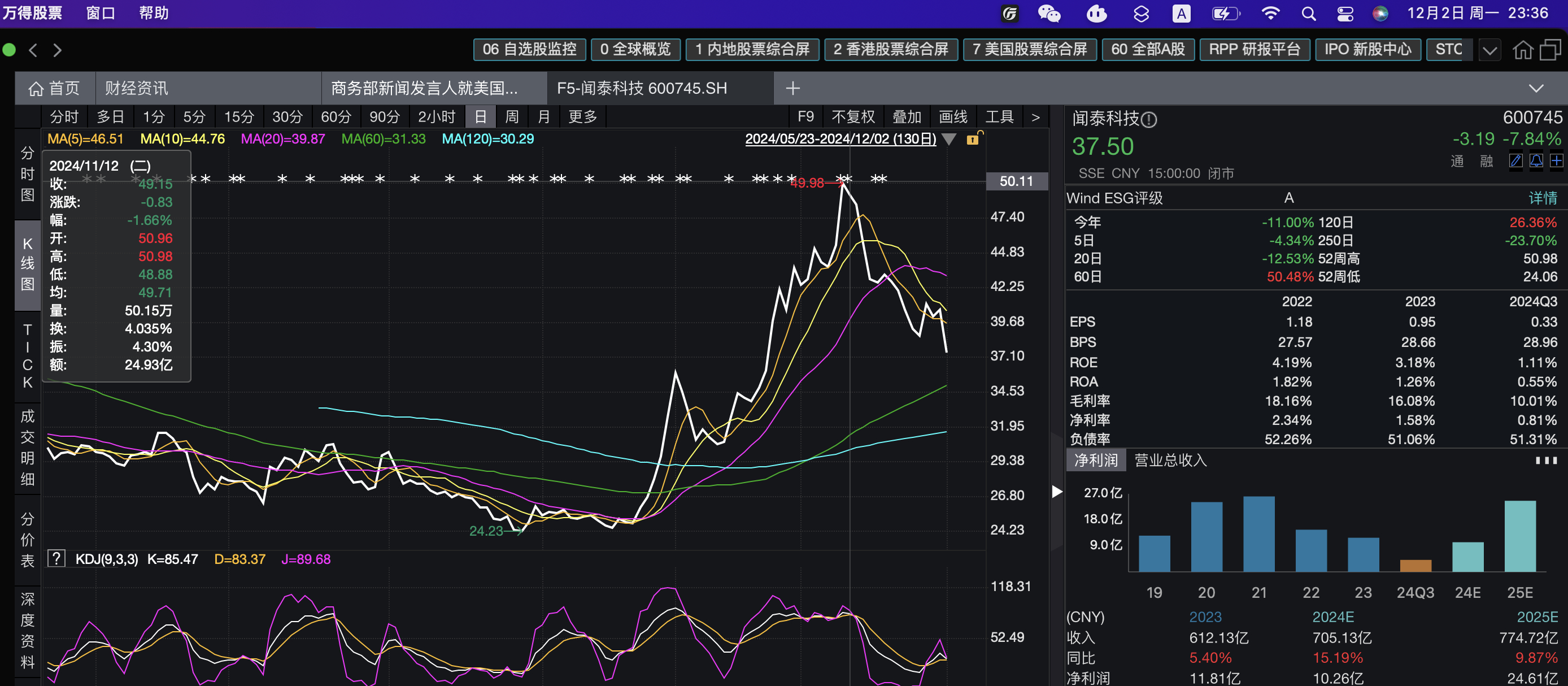Open the 画线 drawing menu

[x=953, y=117]
